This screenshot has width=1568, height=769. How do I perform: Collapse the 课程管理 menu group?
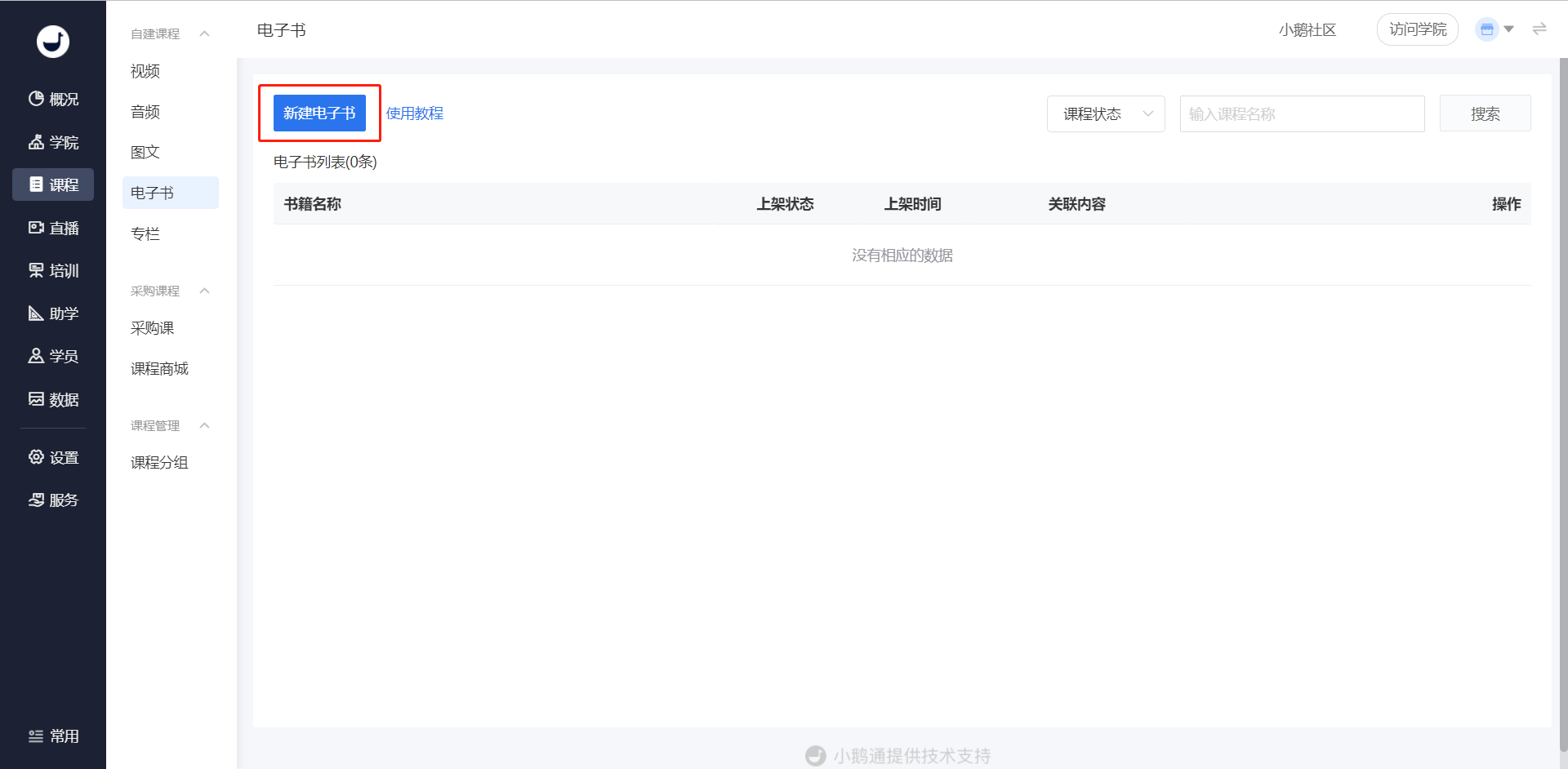click(204, 426)
